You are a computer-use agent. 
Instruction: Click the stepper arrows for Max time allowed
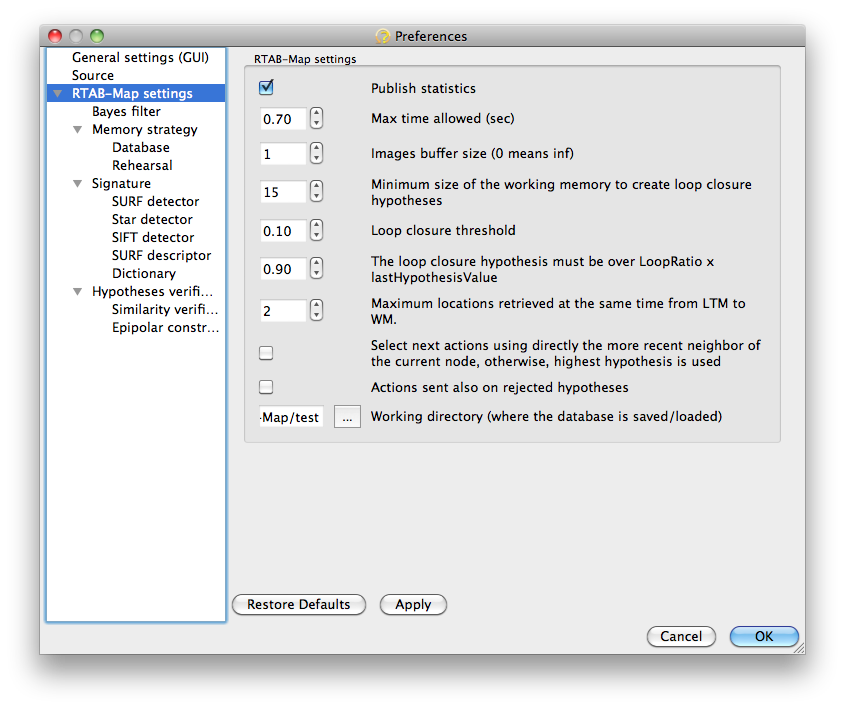click(316, 118)
